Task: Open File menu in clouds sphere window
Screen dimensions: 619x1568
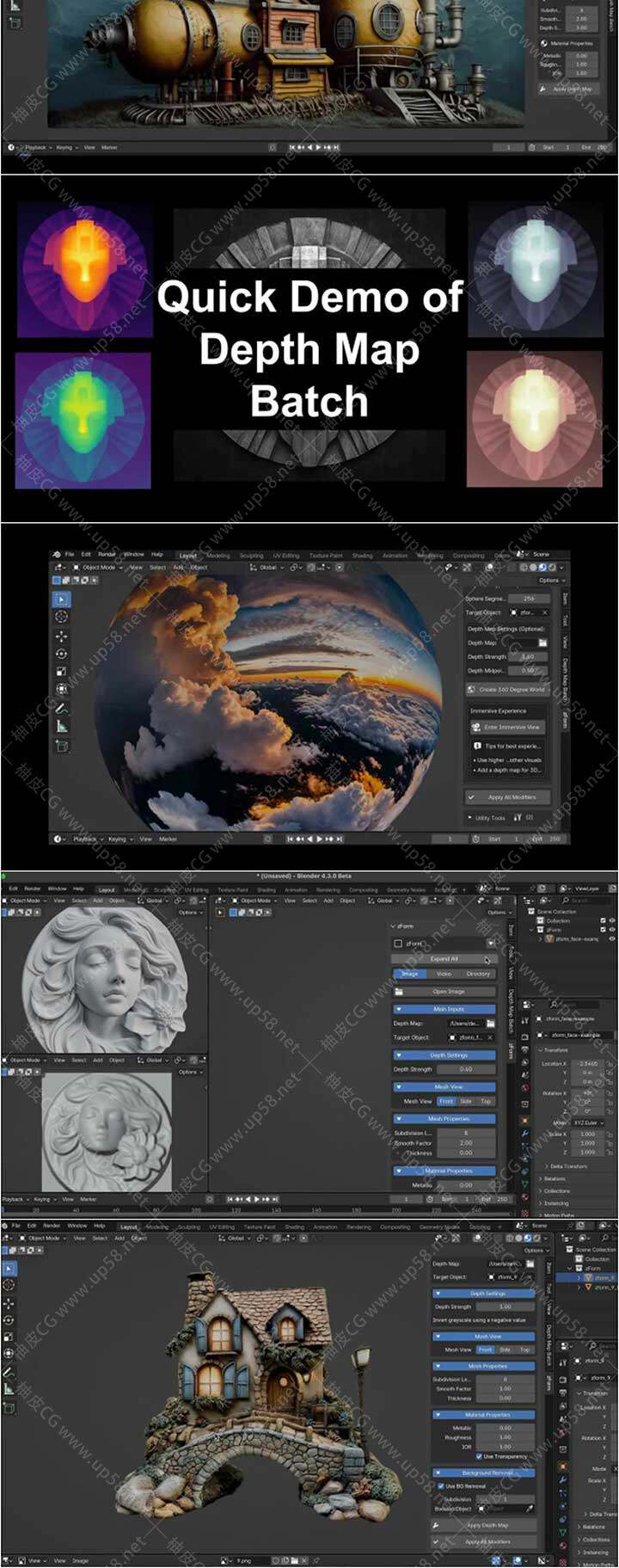Action: (x=70, y=555)
